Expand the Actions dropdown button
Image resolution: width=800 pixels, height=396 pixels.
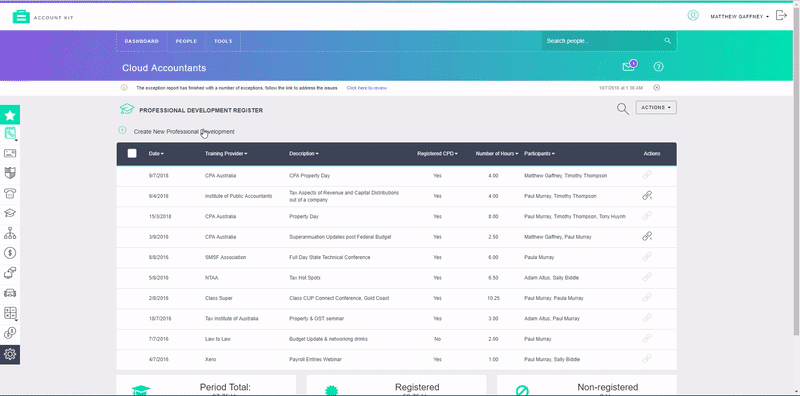[x=656, y=108]
